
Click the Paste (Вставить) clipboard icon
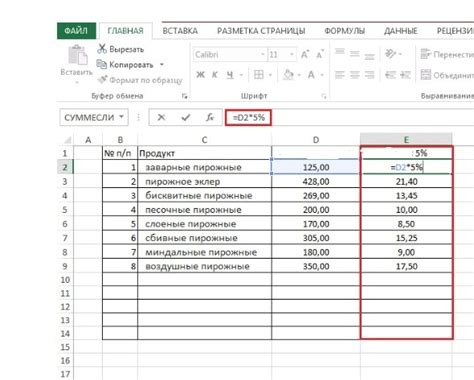[x=77, y=55]
